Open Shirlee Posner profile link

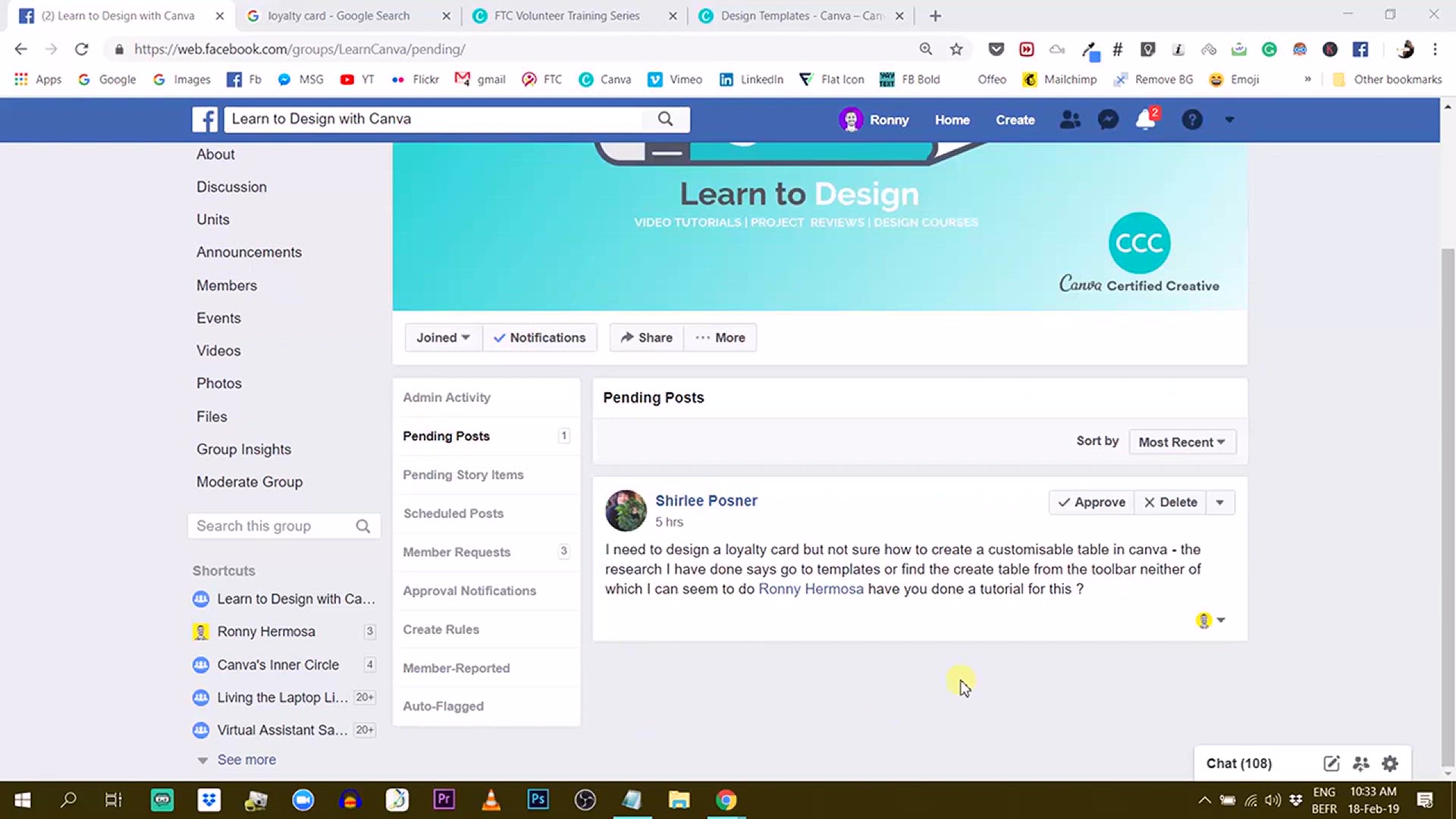[x=706, y=500]
